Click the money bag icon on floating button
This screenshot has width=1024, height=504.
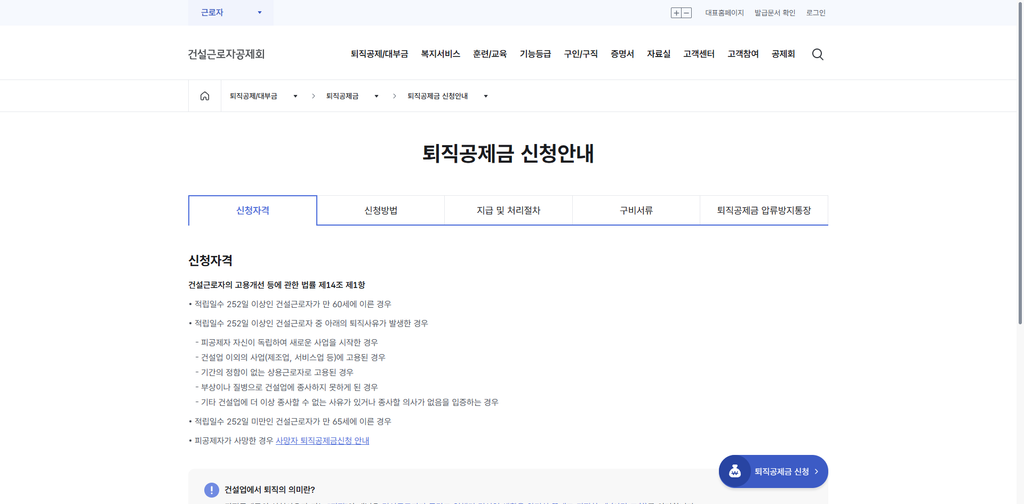point(735,471)
